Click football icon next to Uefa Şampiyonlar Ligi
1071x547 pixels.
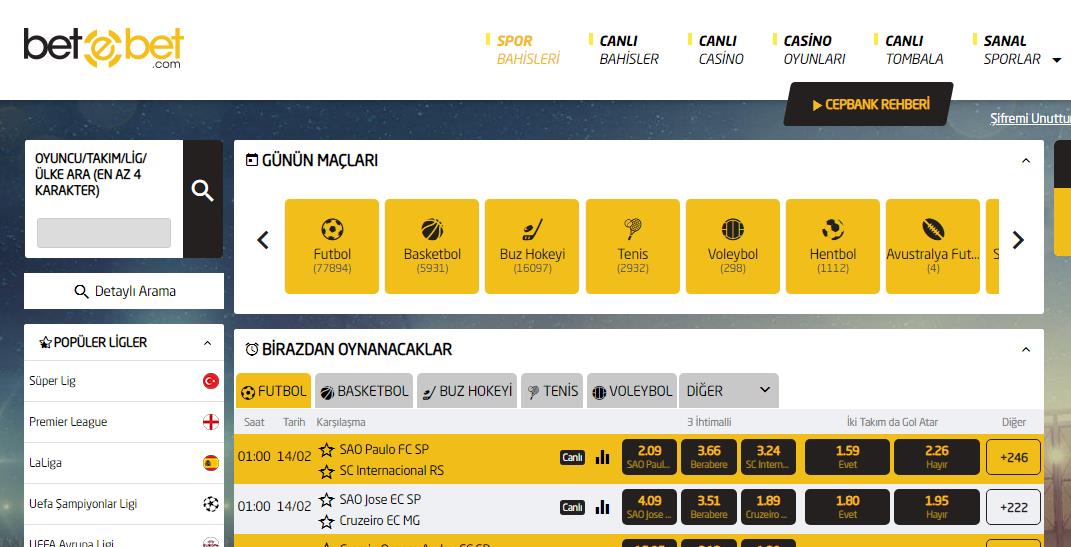[x=211, y=504]
